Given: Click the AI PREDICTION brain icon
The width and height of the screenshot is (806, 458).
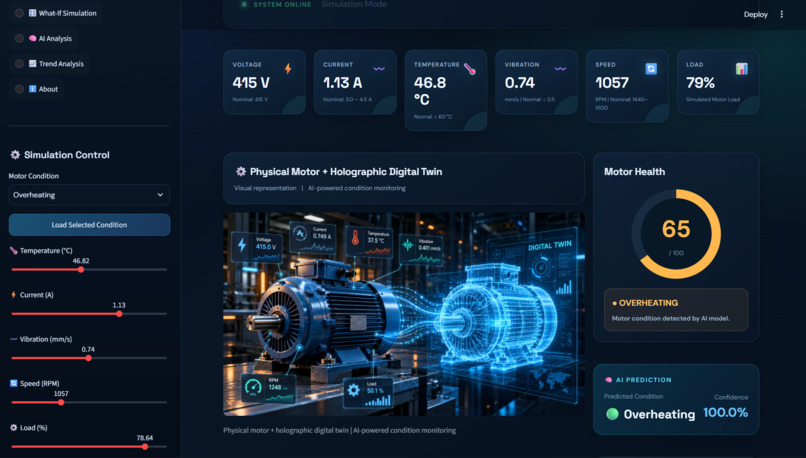Looking at the screenshot, I should click(609, 380).
